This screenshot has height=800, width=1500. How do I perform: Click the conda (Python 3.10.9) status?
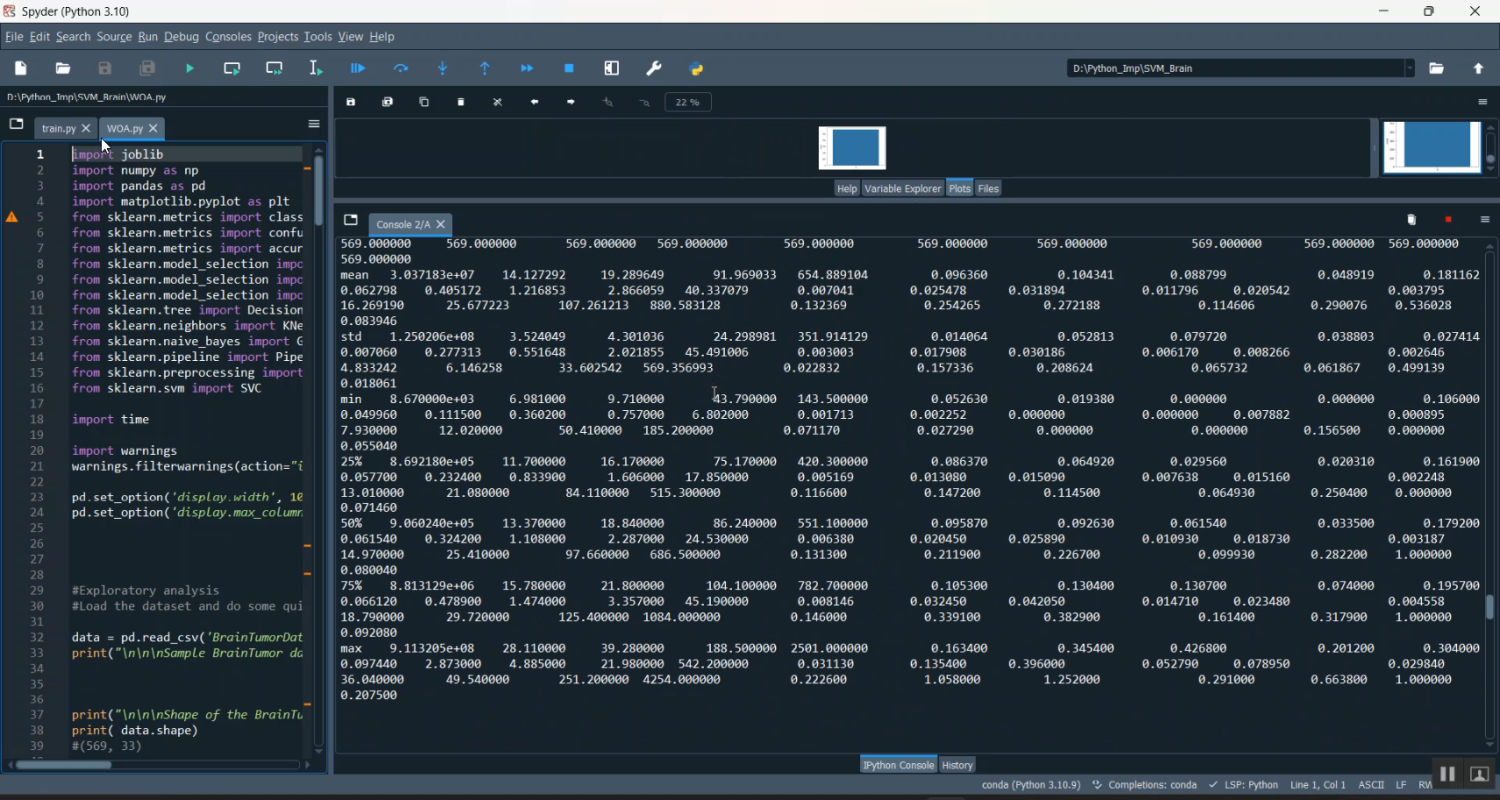click(1030, 785)
